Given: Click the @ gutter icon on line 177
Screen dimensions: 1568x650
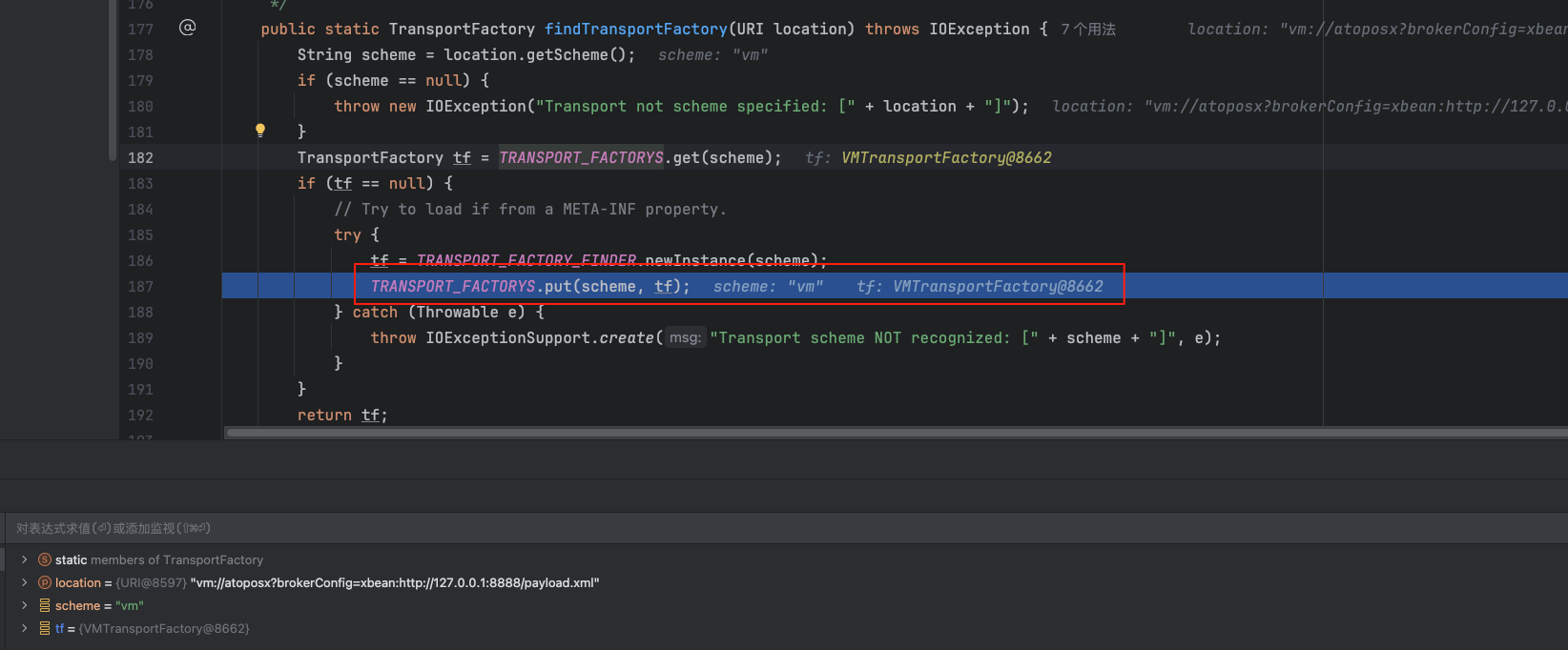Looking at the screenshot, I should tap(187, 28).
